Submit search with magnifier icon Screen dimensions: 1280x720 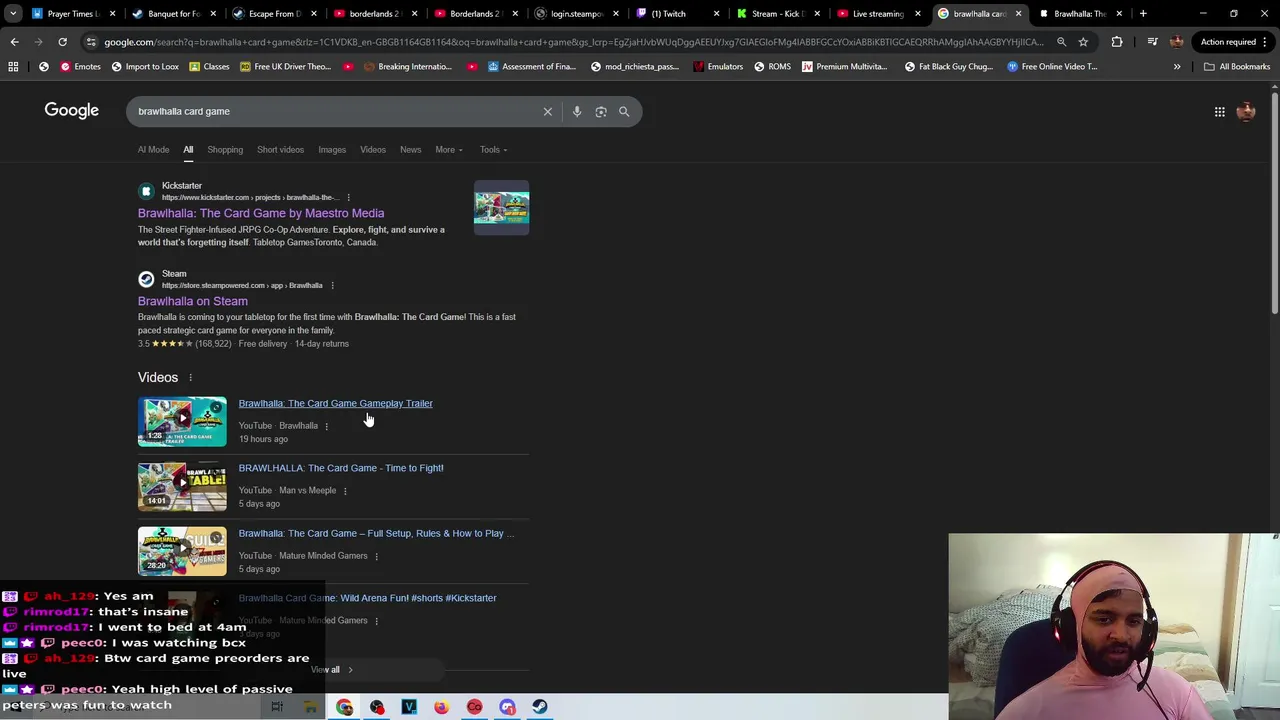[624, 111]
